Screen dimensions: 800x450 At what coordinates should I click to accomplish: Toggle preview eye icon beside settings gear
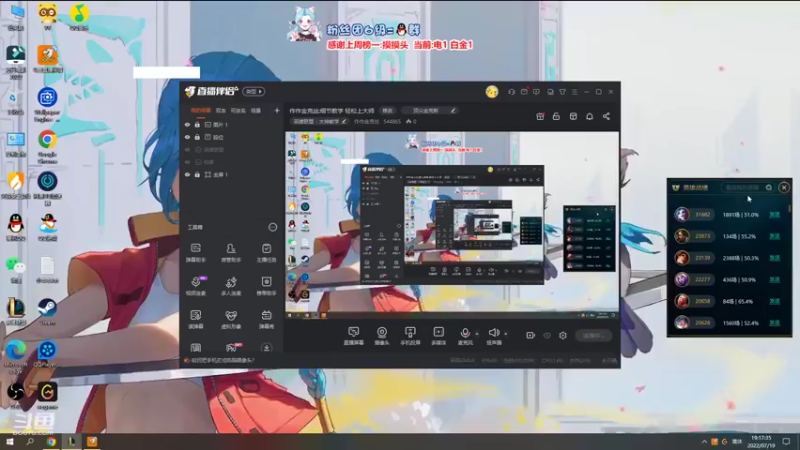pos(547,335)
